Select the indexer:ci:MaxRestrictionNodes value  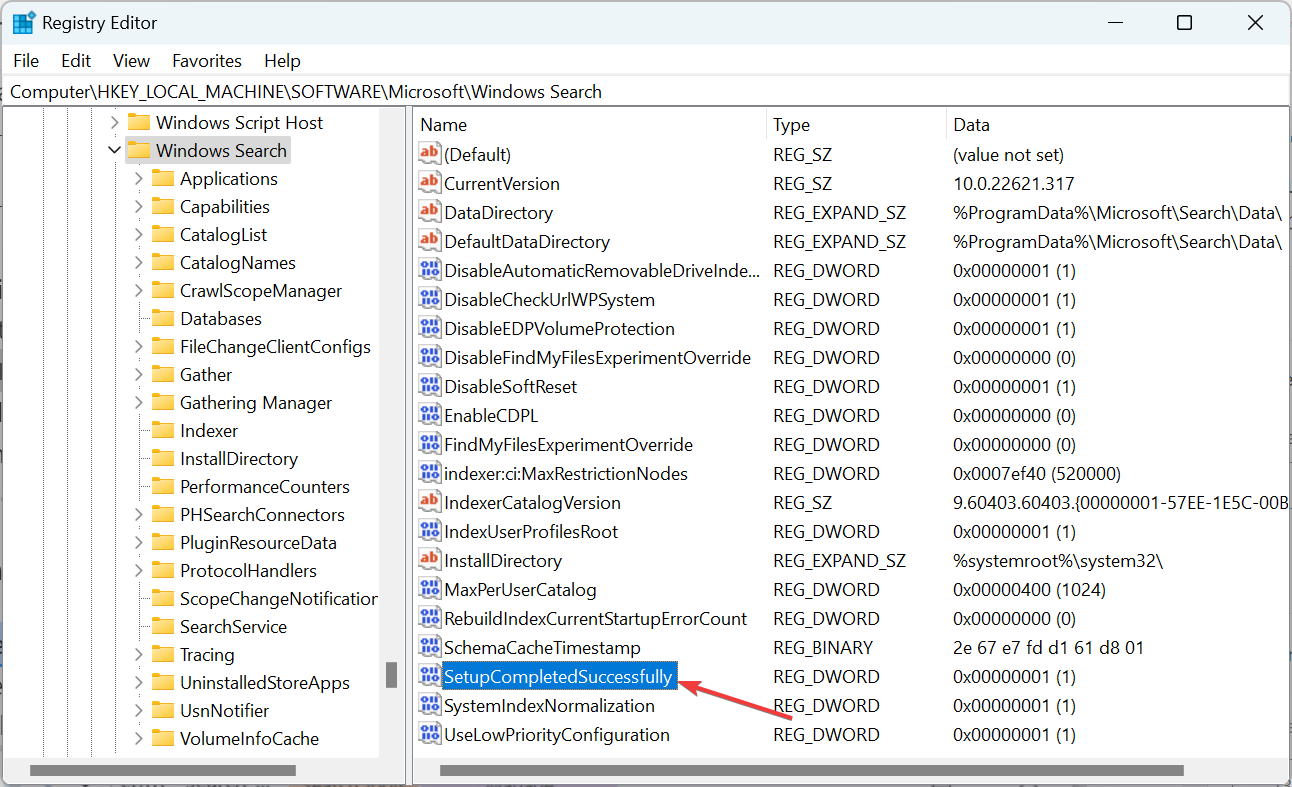[x=566, y=473]
